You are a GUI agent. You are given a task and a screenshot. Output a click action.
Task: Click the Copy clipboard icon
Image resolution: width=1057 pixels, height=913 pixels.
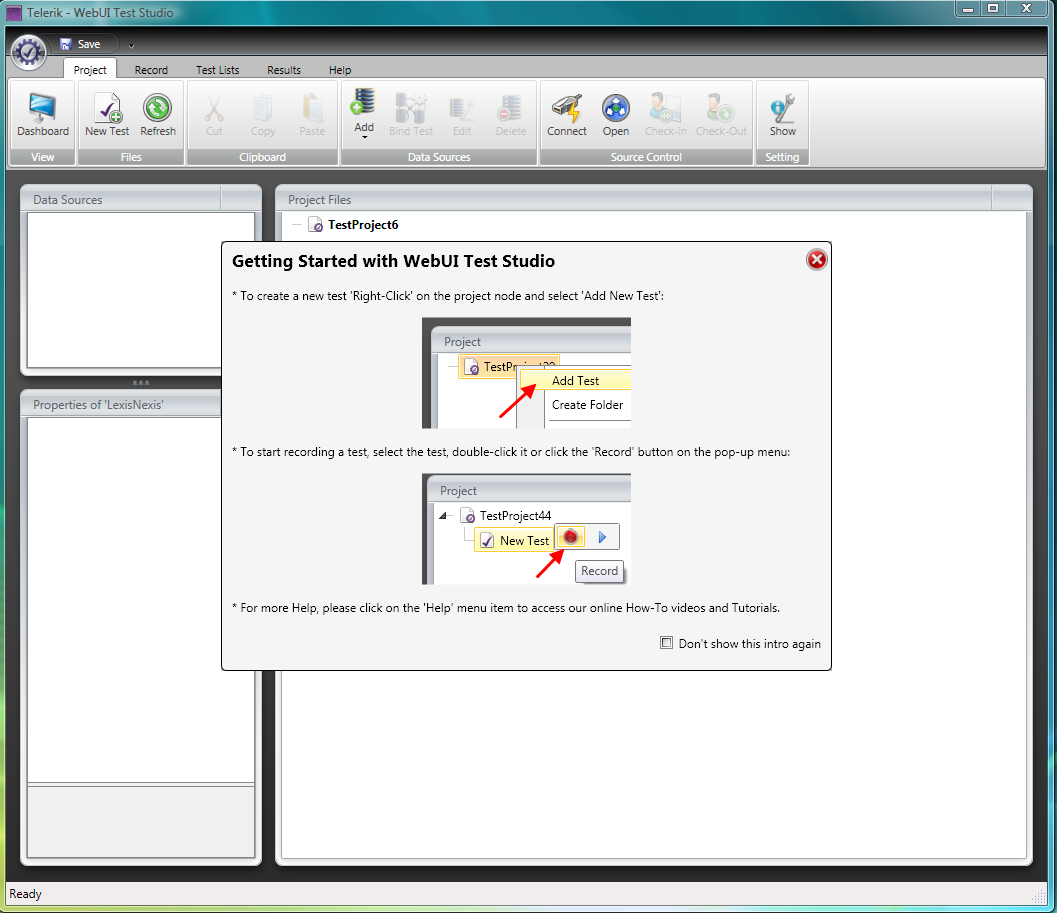(x=263, y=115)
